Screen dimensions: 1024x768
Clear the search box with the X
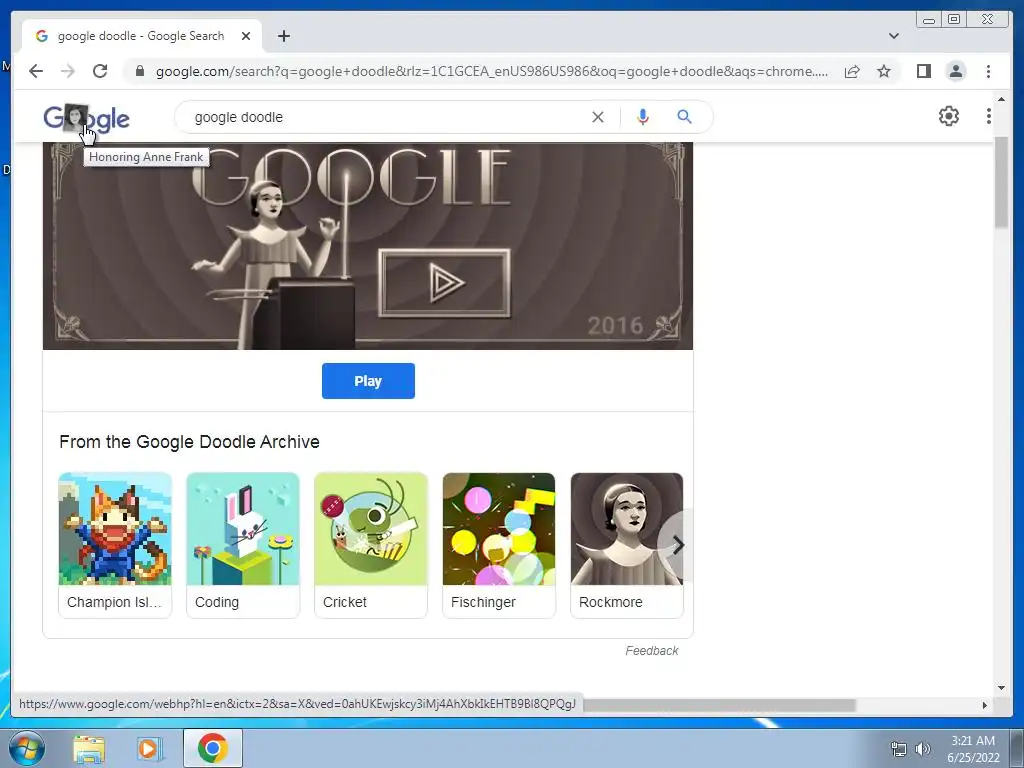pos(598,117)
